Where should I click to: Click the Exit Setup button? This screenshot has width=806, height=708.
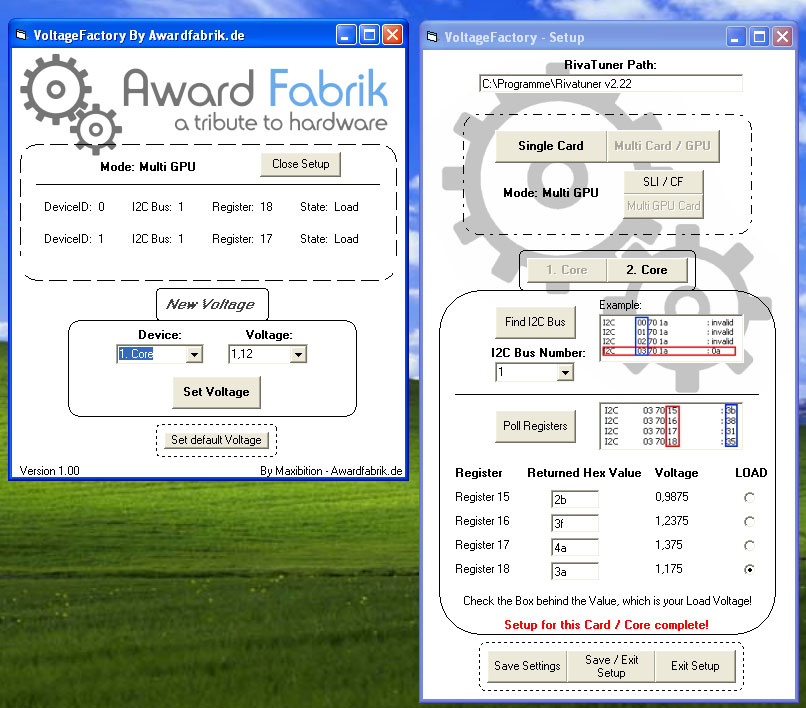[x=695, y=666]
